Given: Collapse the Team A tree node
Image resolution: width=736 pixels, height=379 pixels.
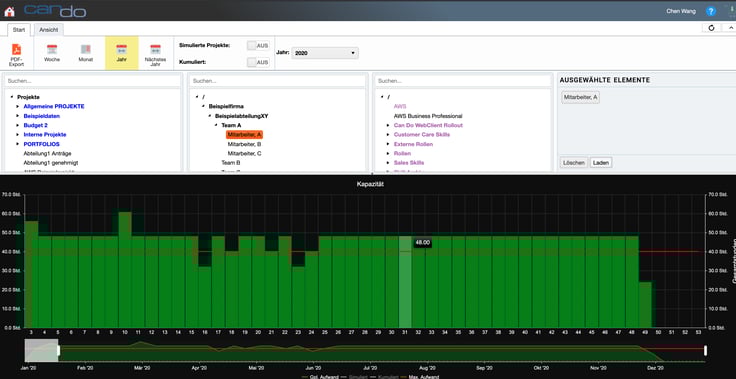Looking at the screenshot, I should point(216,125).
